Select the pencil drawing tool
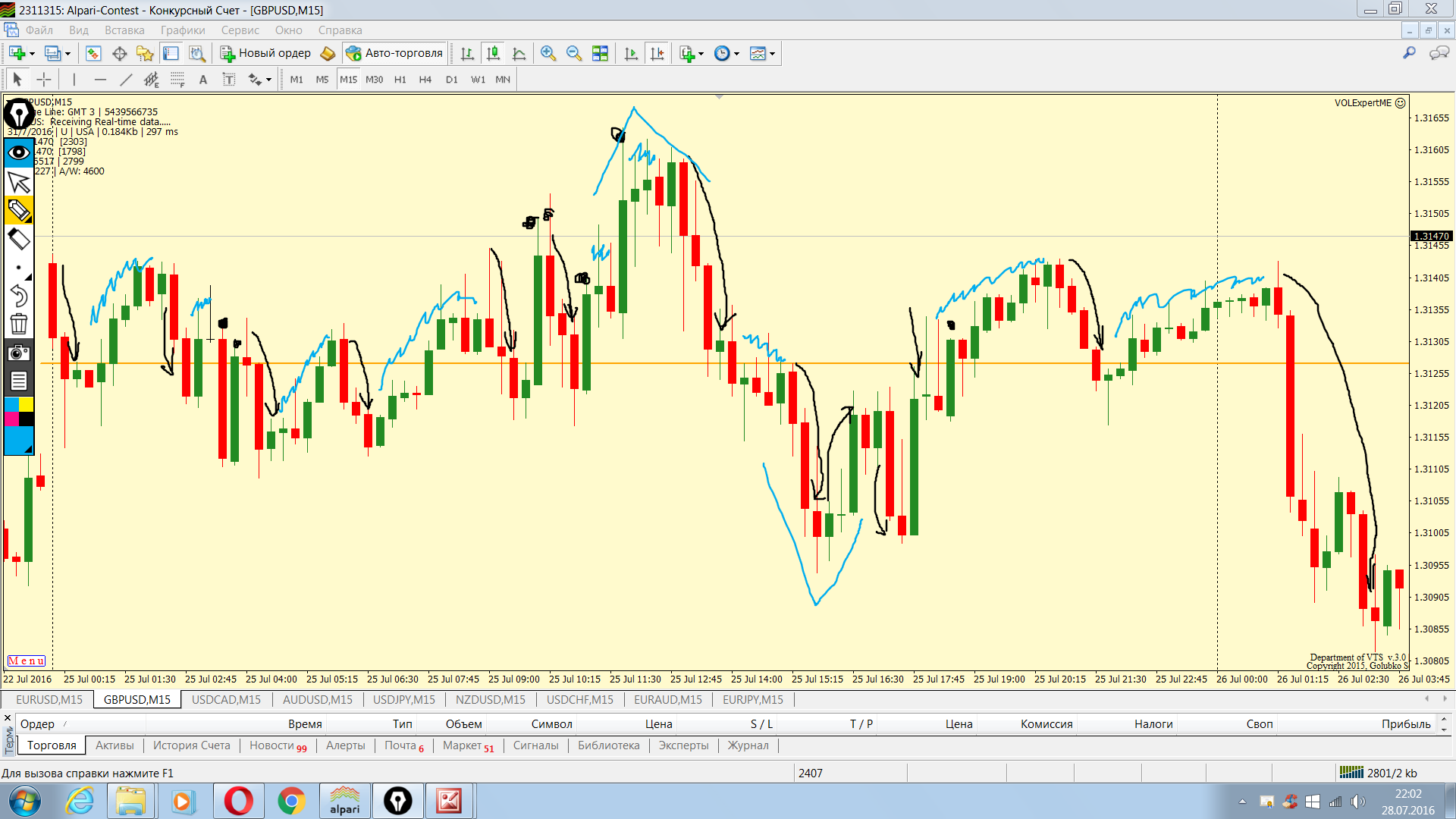Viewport: 1456px width, 819px height. point(18,210)
